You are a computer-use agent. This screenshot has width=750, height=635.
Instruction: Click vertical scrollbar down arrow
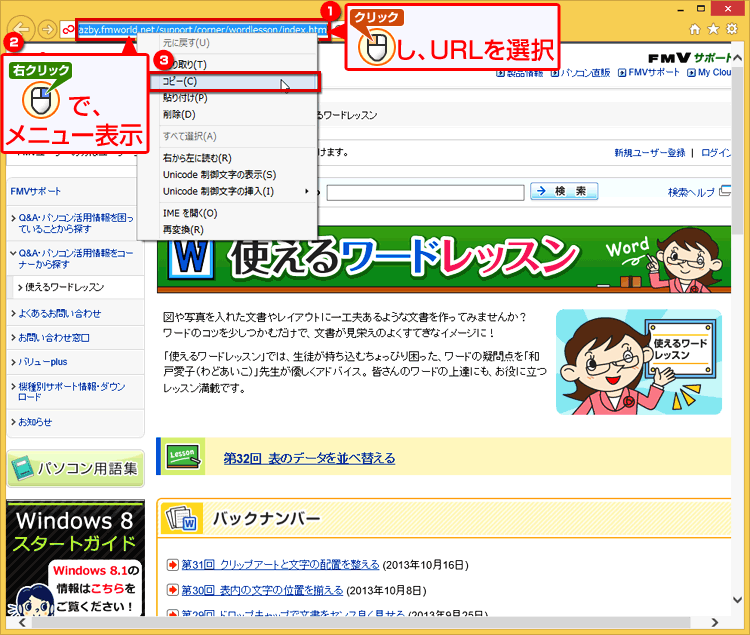[737, 600]
